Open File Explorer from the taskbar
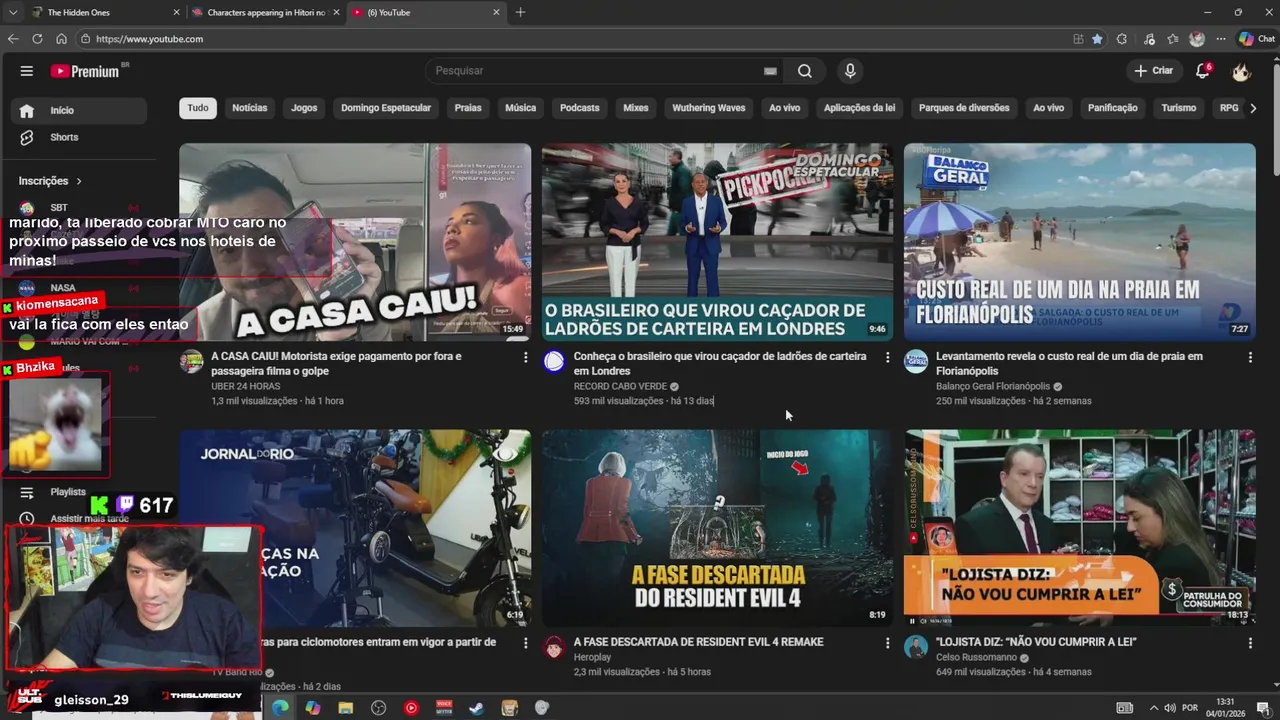Image resolution: width=1280 pixels, height=720 pixels. (x=346, y=708)
